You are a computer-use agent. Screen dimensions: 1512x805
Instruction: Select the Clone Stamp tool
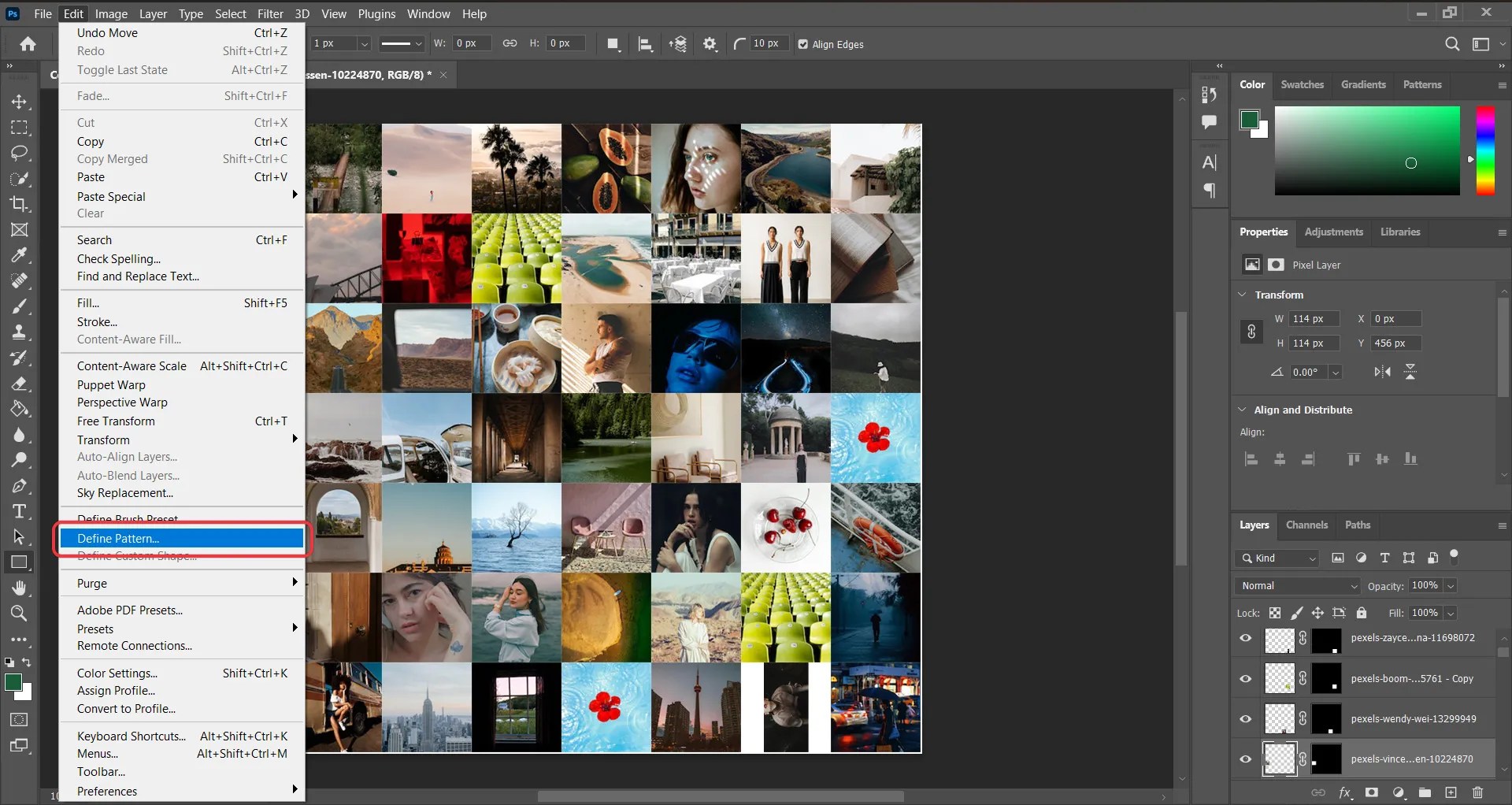20,332
